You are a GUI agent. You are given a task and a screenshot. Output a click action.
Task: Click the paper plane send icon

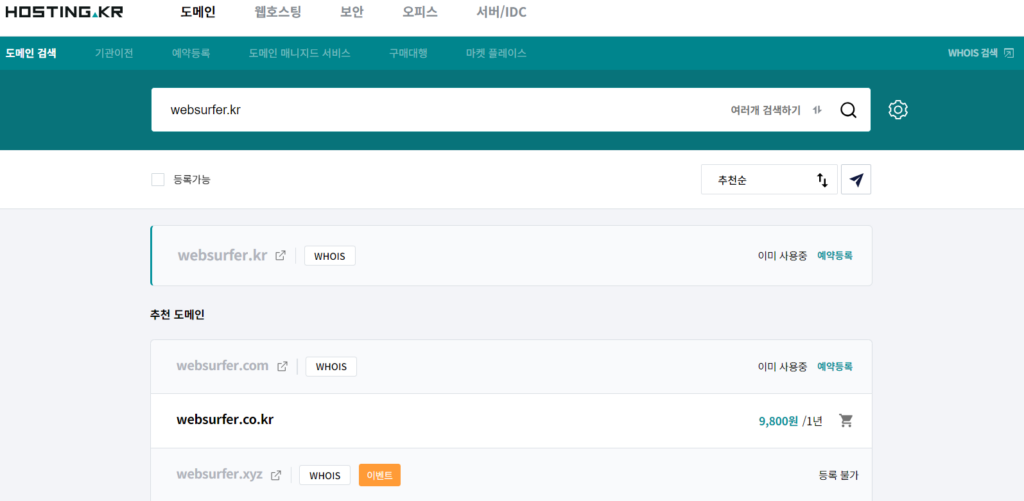tap(856, 180)
